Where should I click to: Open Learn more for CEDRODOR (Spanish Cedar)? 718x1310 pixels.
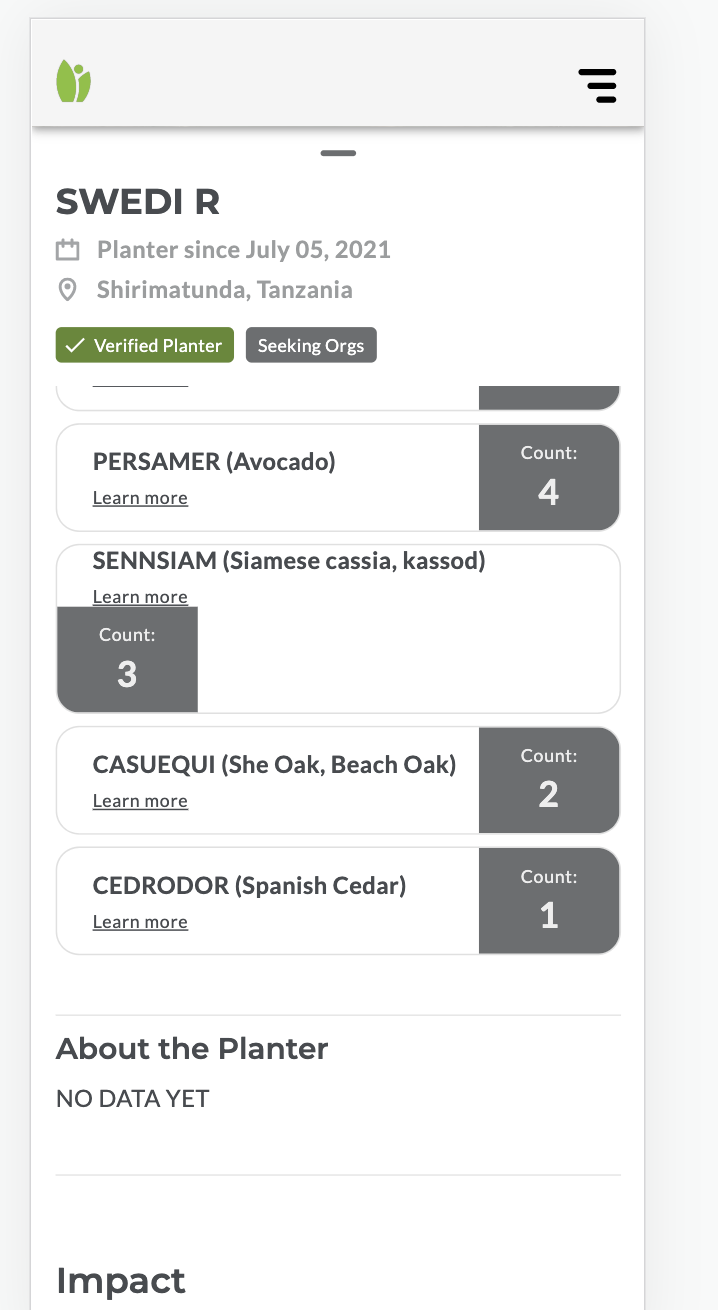[x=140, y=921]
